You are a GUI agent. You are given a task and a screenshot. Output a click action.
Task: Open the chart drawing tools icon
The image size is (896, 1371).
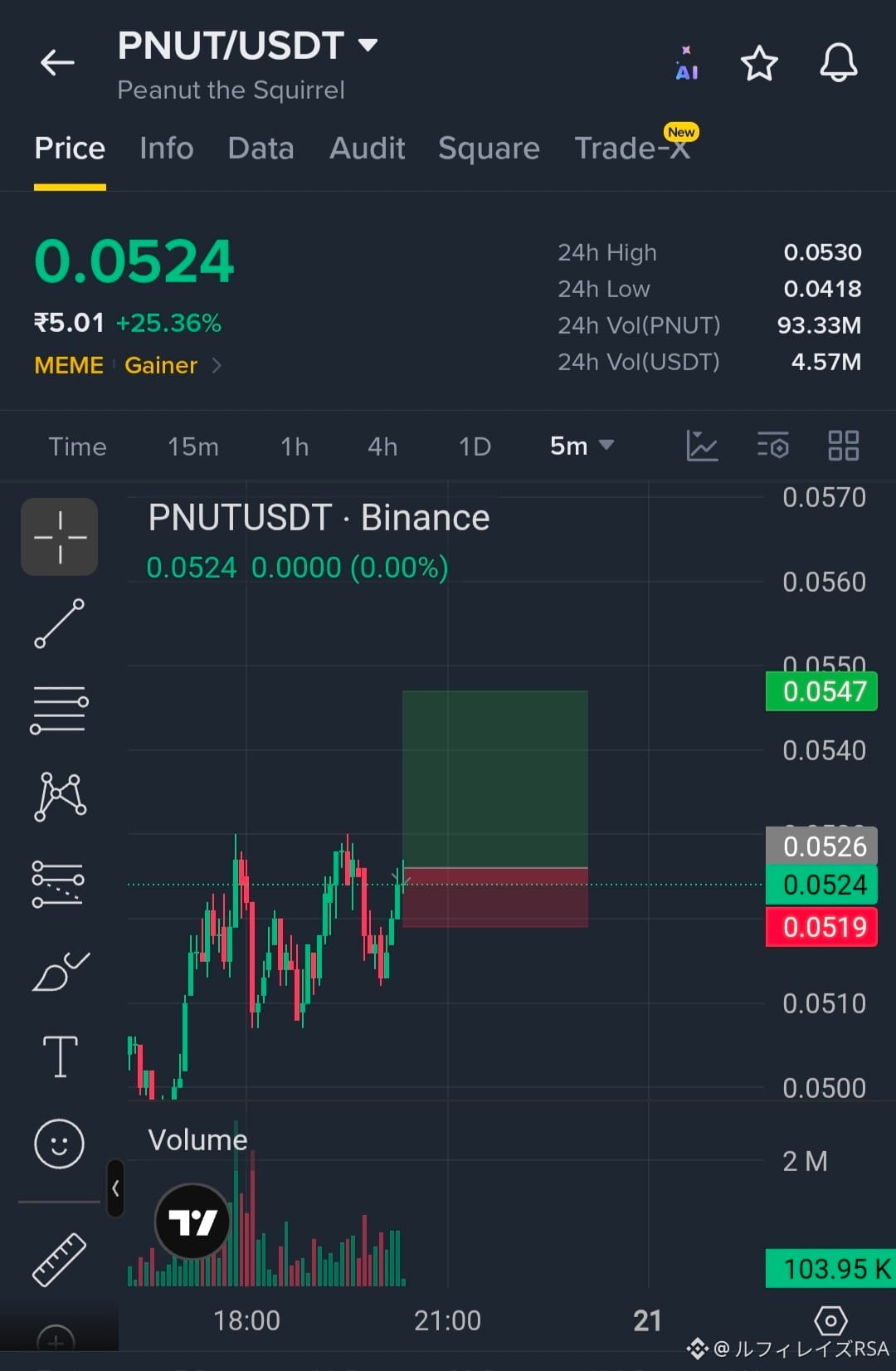tap(702, 446)
